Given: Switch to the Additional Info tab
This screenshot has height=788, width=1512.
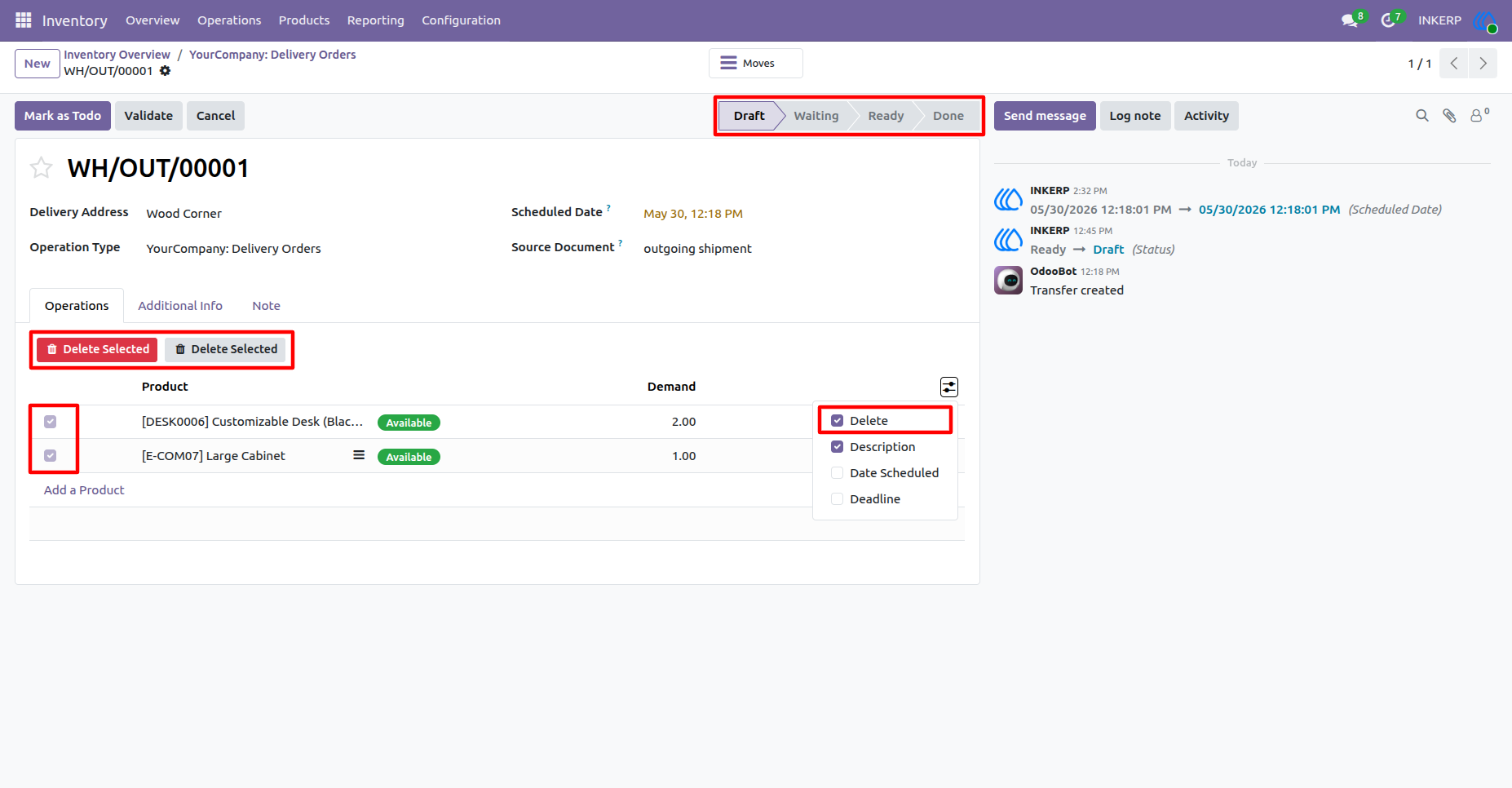Looking at the screenshot, I should point(180,306).
